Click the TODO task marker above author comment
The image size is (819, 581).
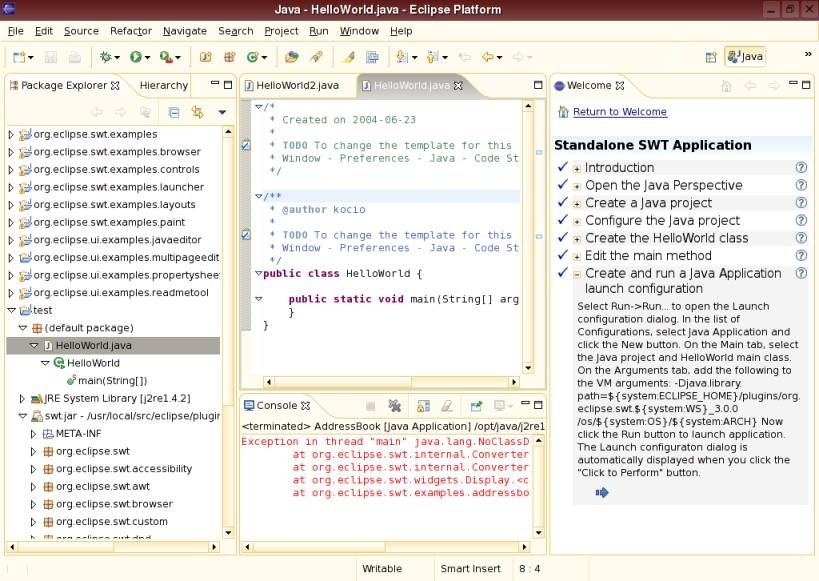click(246, 145)
